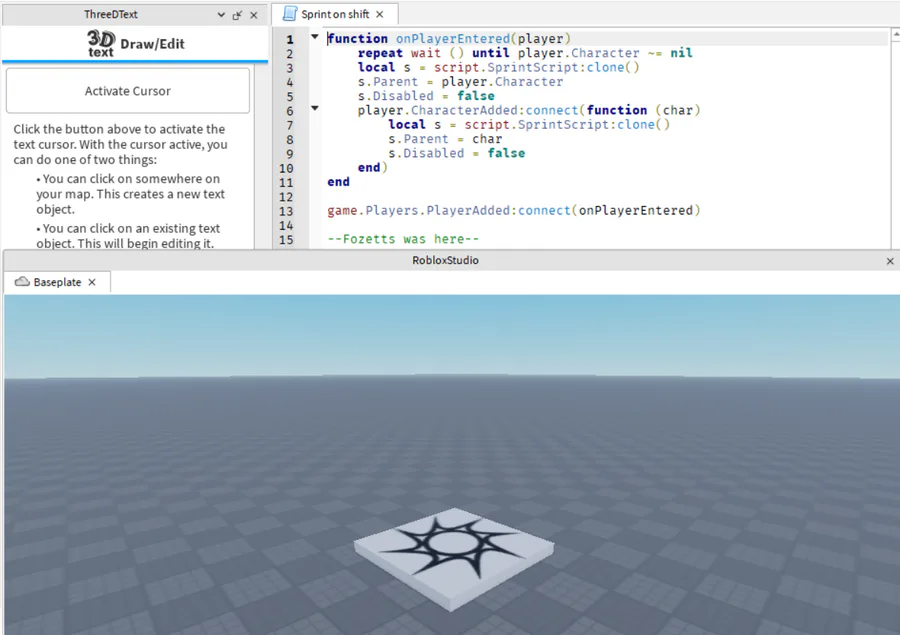This screenshot has height=635, width=900.
Task: Close the Baseplate tab
Action: [92, 282]
